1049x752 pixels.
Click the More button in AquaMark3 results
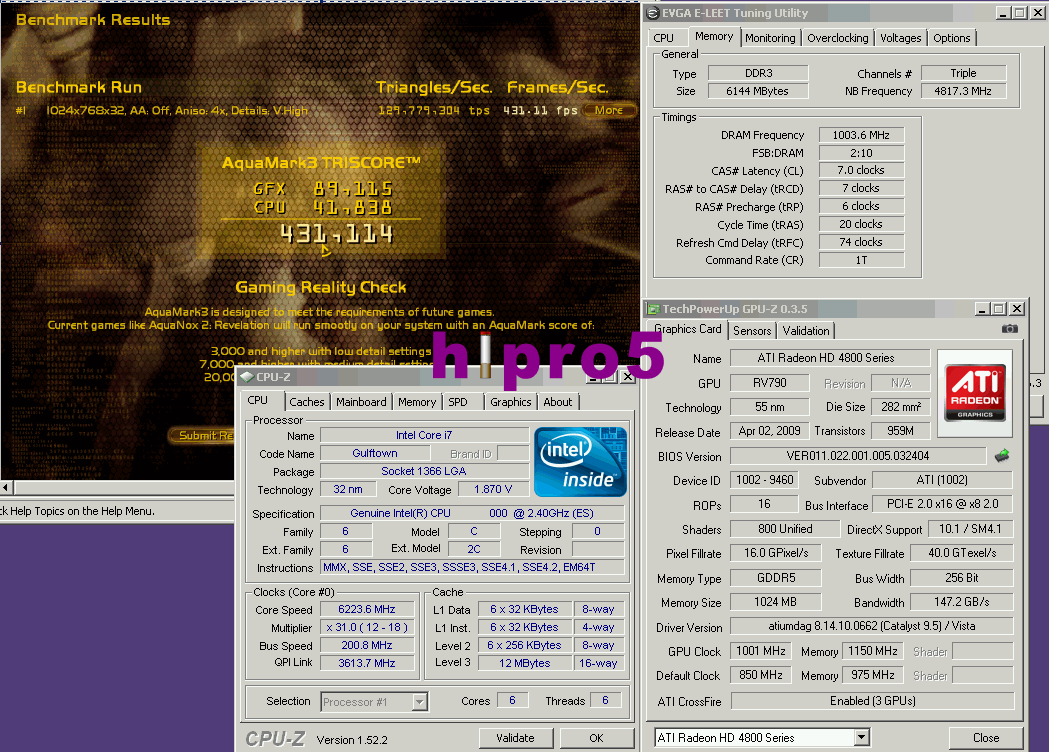pos(608,110)
